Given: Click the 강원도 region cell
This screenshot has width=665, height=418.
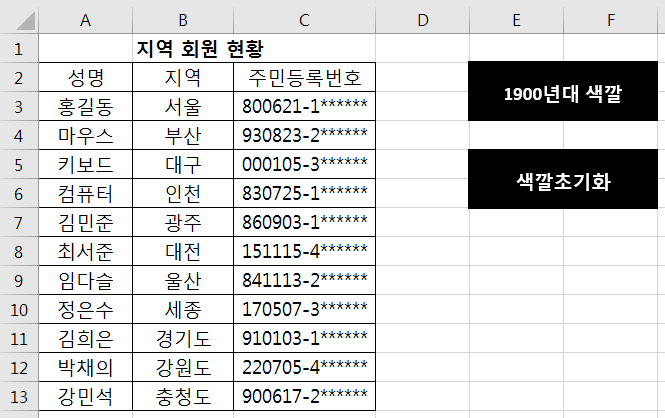Looking at the screenshot, I should (x=183, y=368).
